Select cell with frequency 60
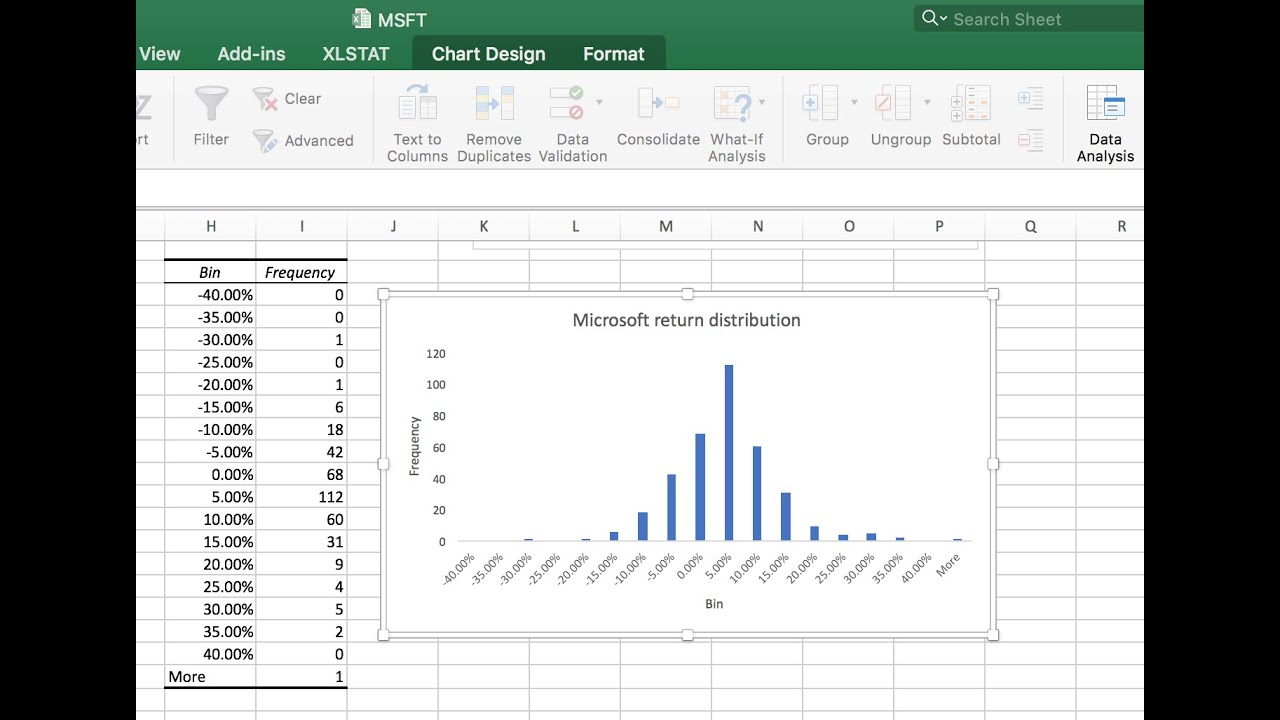Viewport: 1280px width, 720px height. click(x=301, y=519)
